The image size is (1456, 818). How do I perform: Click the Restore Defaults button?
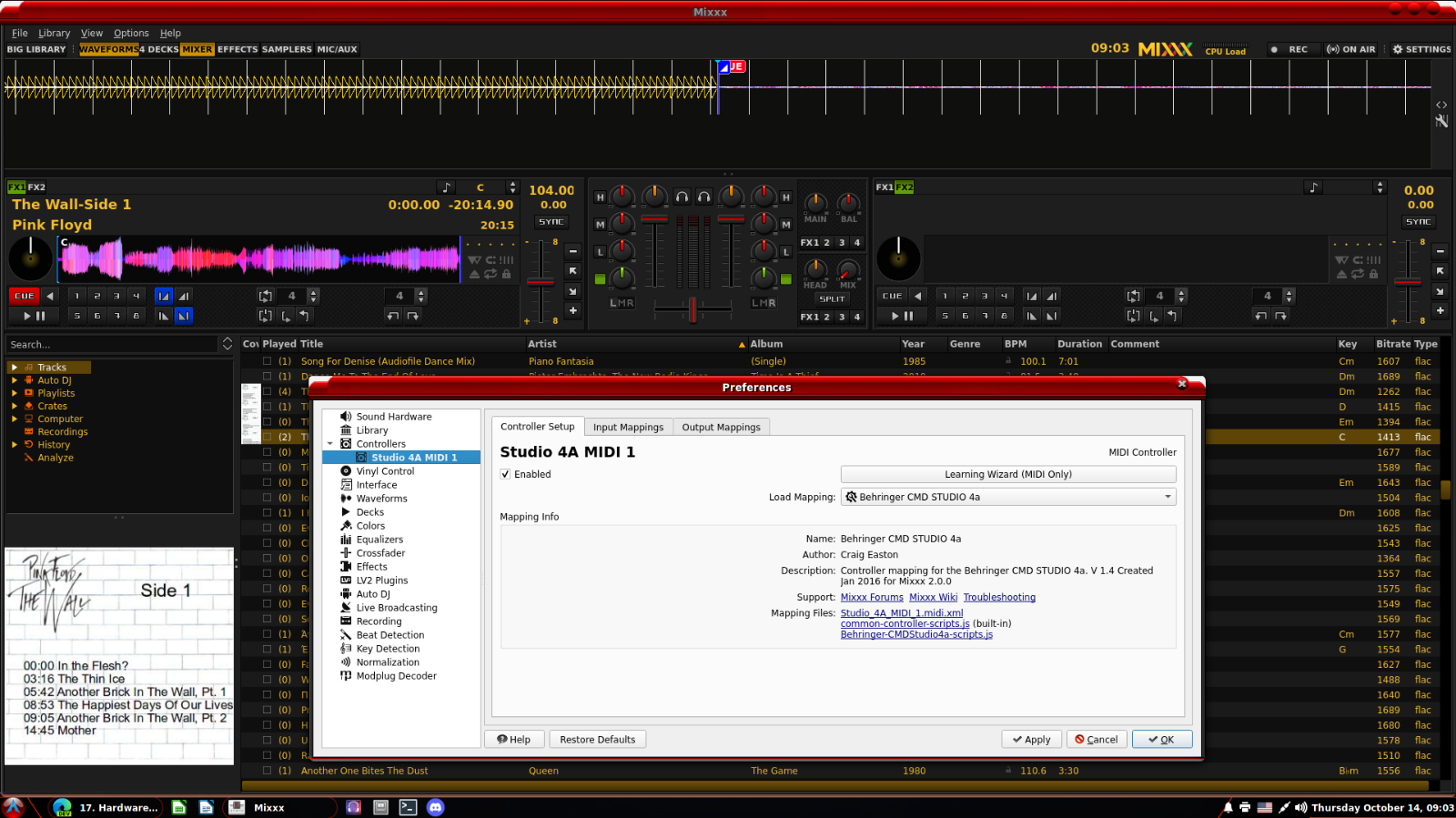(x=597, y=740)
